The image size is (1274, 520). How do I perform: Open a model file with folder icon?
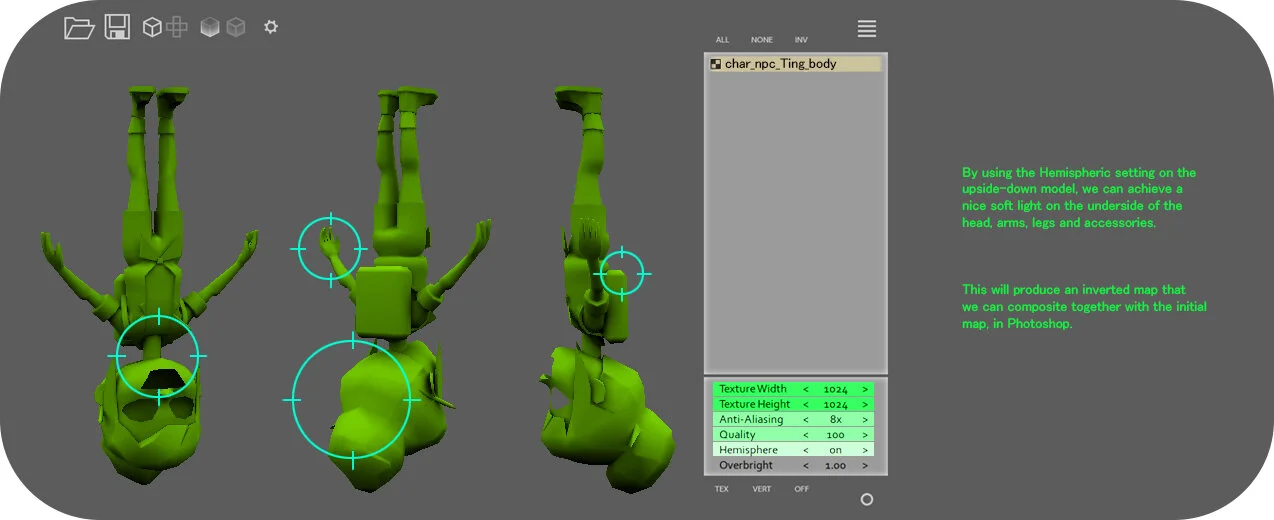coord(79,28)
